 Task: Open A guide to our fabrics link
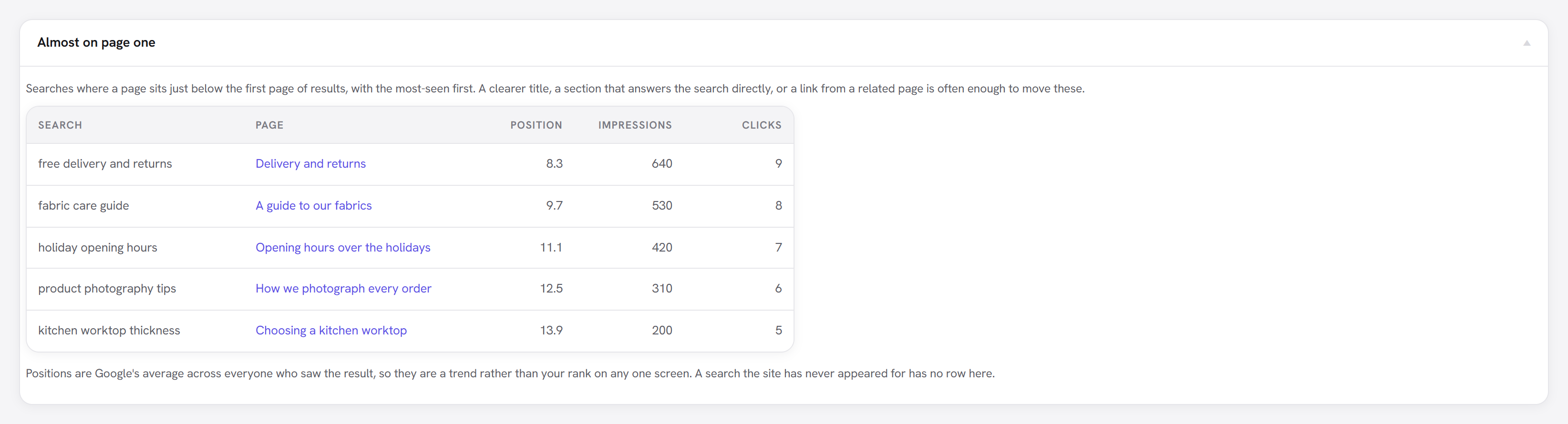pos(313,206)
